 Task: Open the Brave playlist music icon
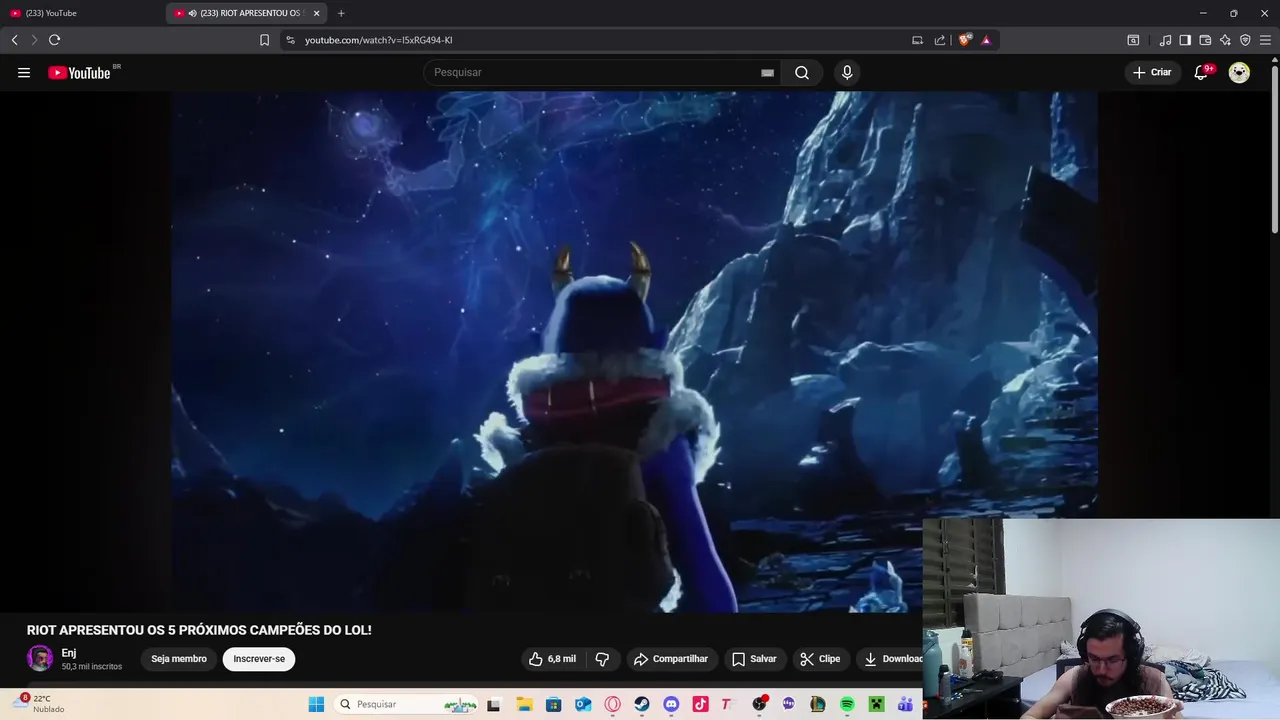(x=1165, y=40)
